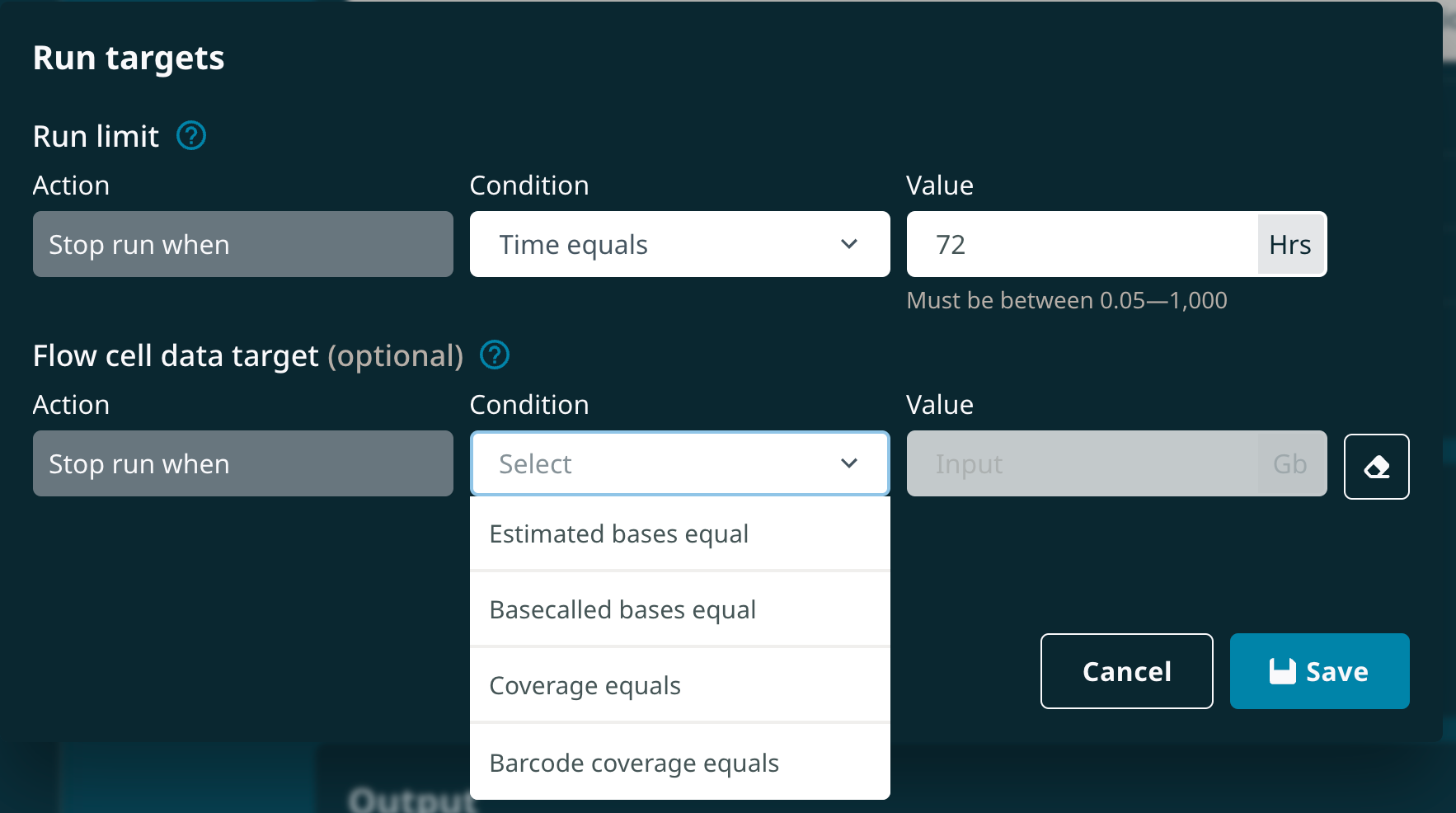Click the eraser clear-target icon button
The height and width of the screenshot is (813, 1456).
click(1376, 467)
